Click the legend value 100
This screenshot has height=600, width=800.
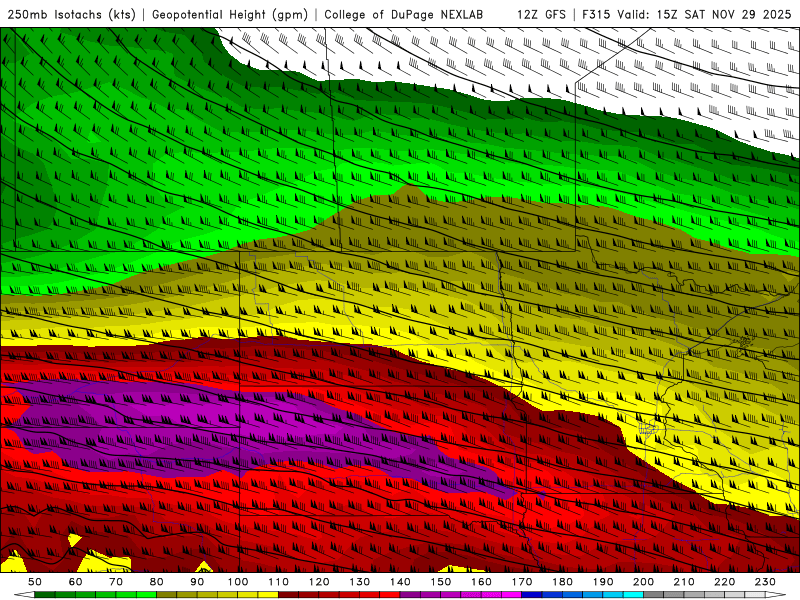click(238, 582)
